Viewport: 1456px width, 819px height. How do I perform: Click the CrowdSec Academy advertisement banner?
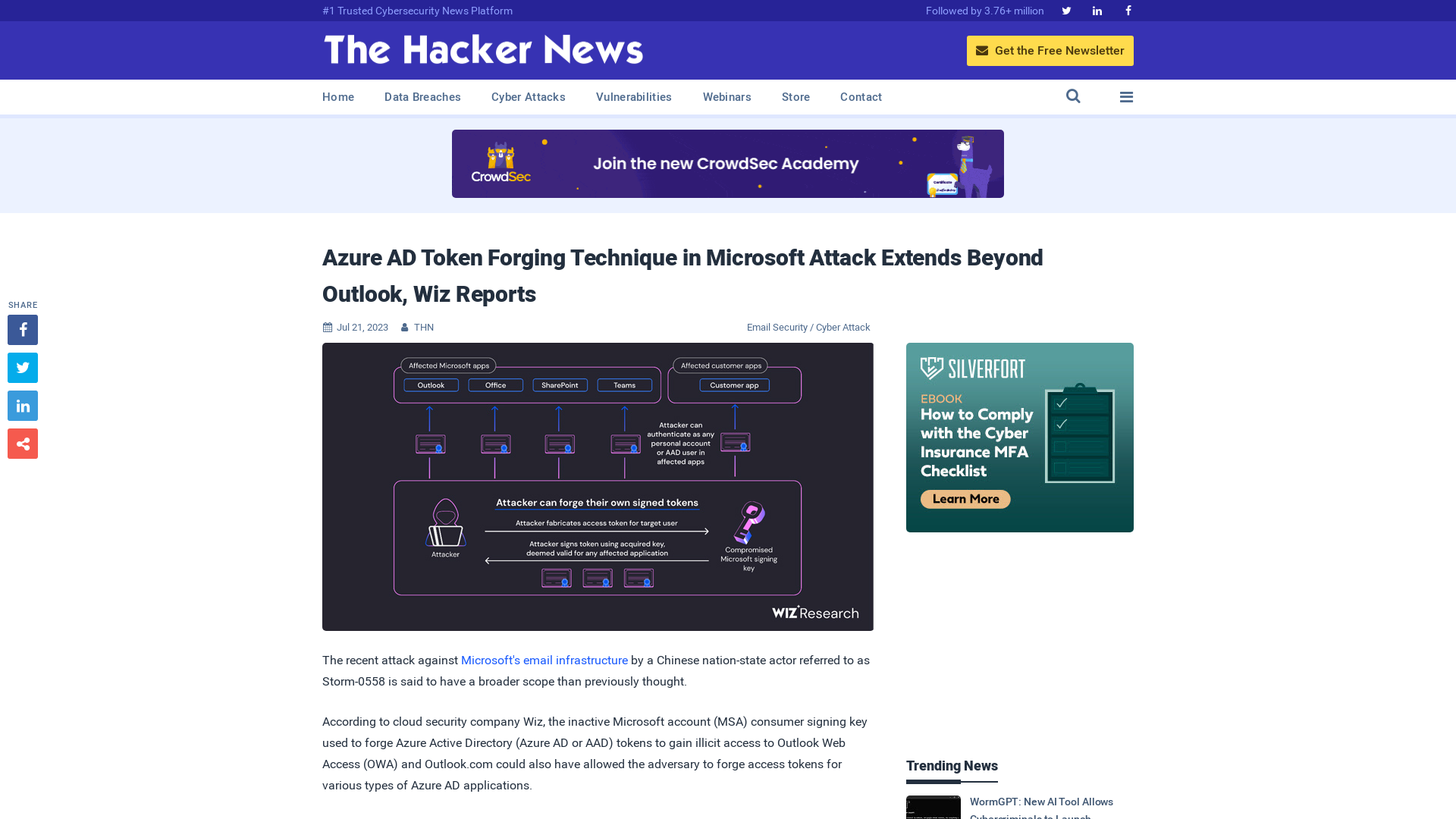pos(728,163)
